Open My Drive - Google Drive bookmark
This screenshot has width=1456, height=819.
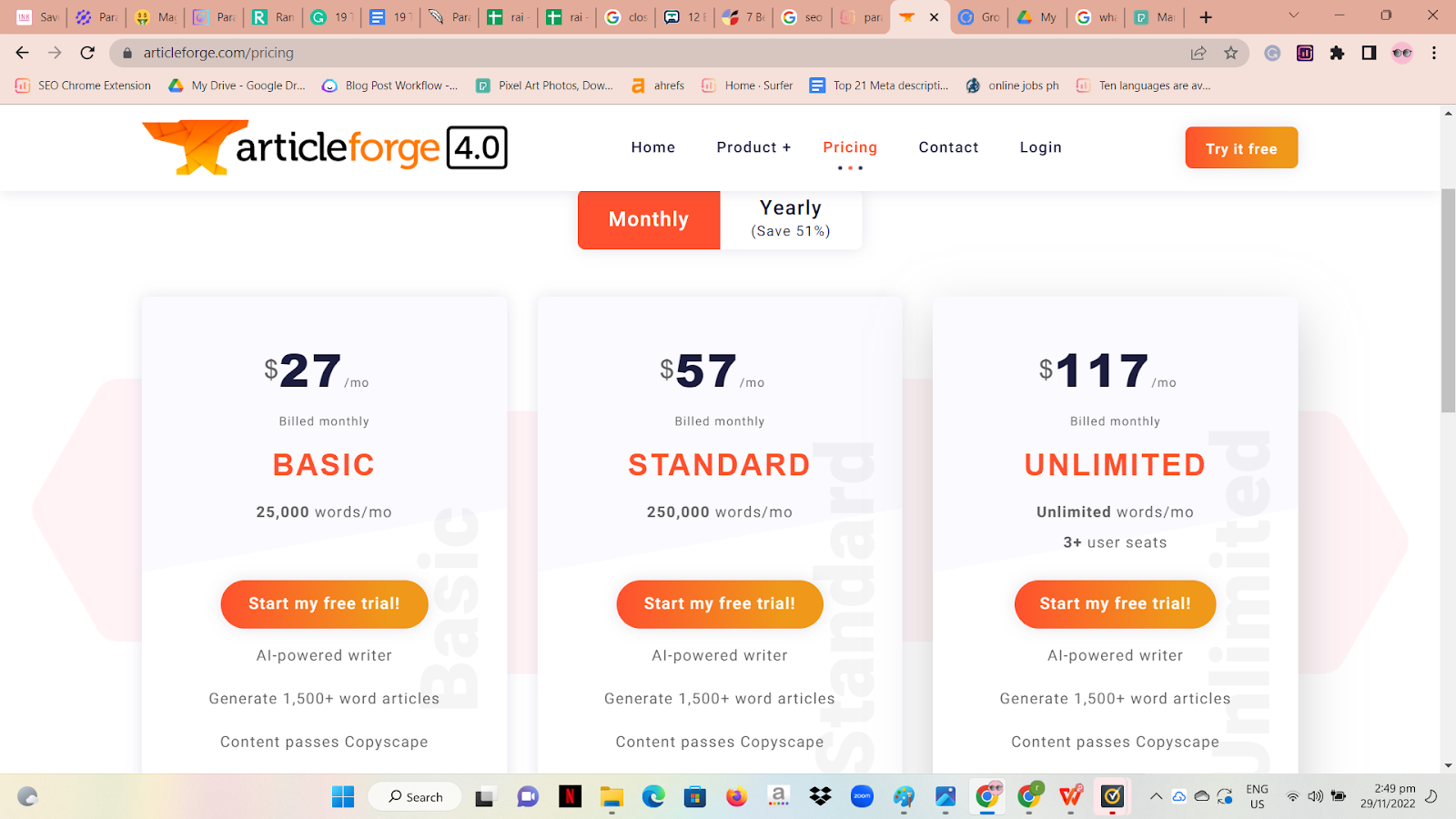click(237, 86)
